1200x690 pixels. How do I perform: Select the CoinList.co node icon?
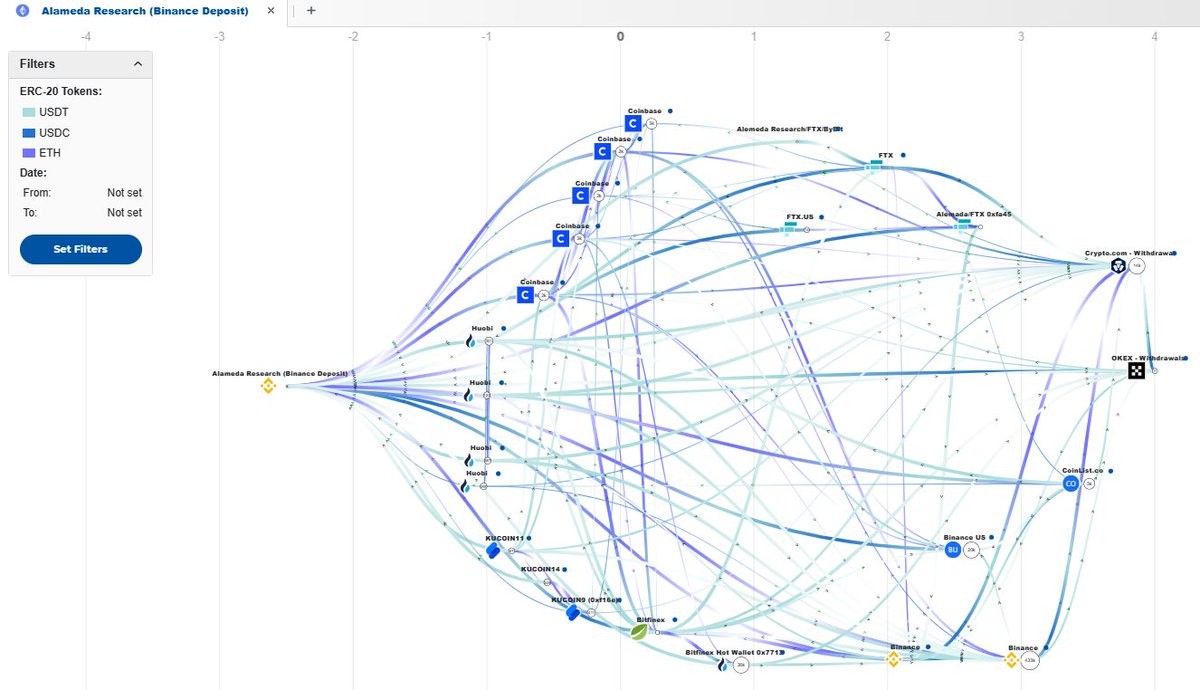[x=1071, y=483]
